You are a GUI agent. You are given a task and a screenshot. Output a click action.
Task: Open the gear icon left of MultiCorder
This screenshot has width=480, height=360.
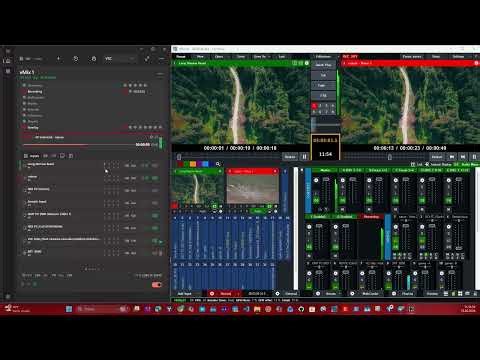tap(352, 294)
